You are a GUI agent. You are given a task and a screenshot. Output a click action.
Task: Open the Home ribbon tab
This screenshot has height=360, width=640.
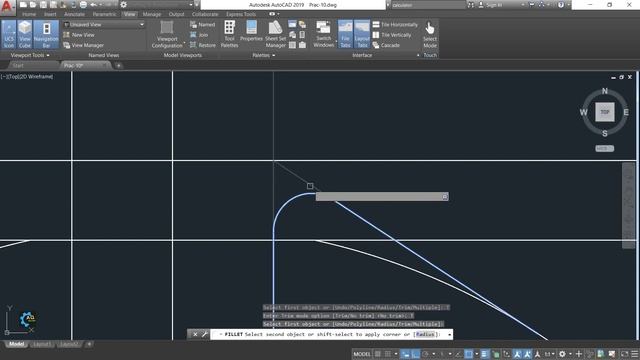[x=29, y=14]
